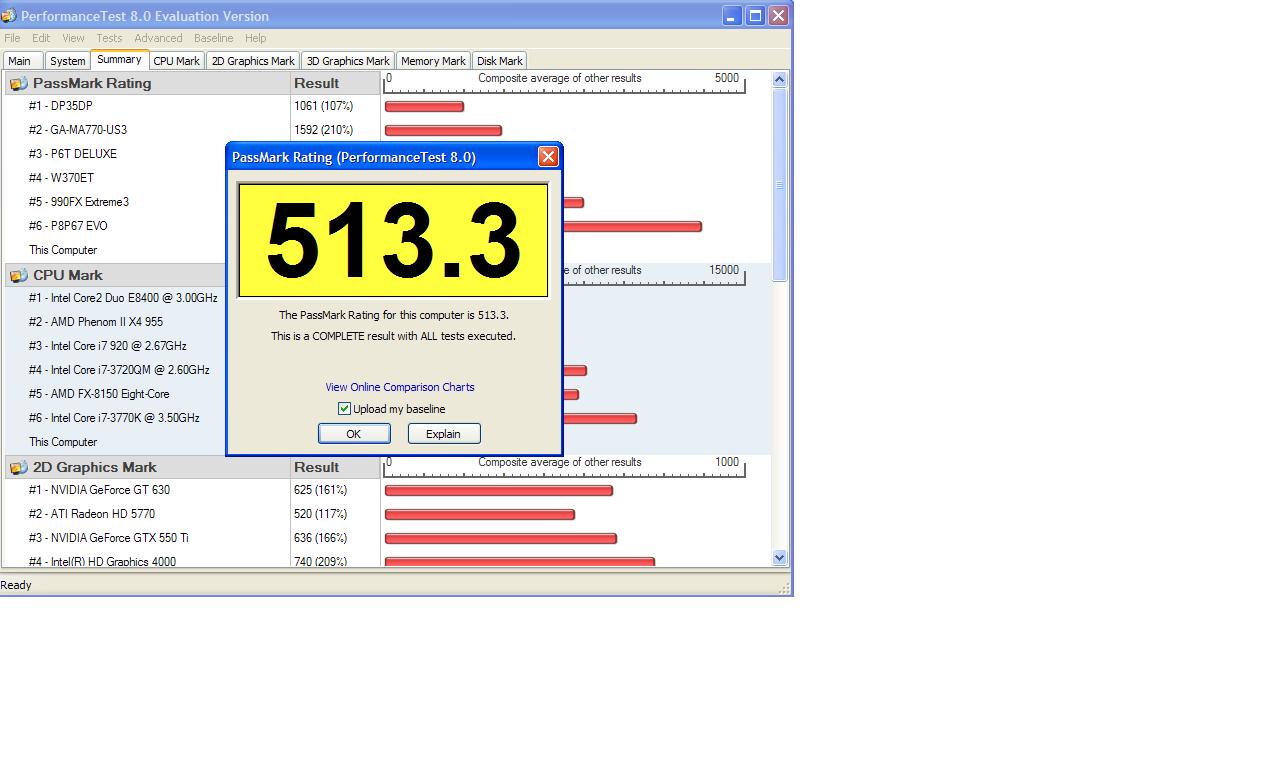Image resolution: width=1280 pixels, height=768 pixels.
Task: Uncheck the Upload my baseline checkbox
Action: coord(344,409)
